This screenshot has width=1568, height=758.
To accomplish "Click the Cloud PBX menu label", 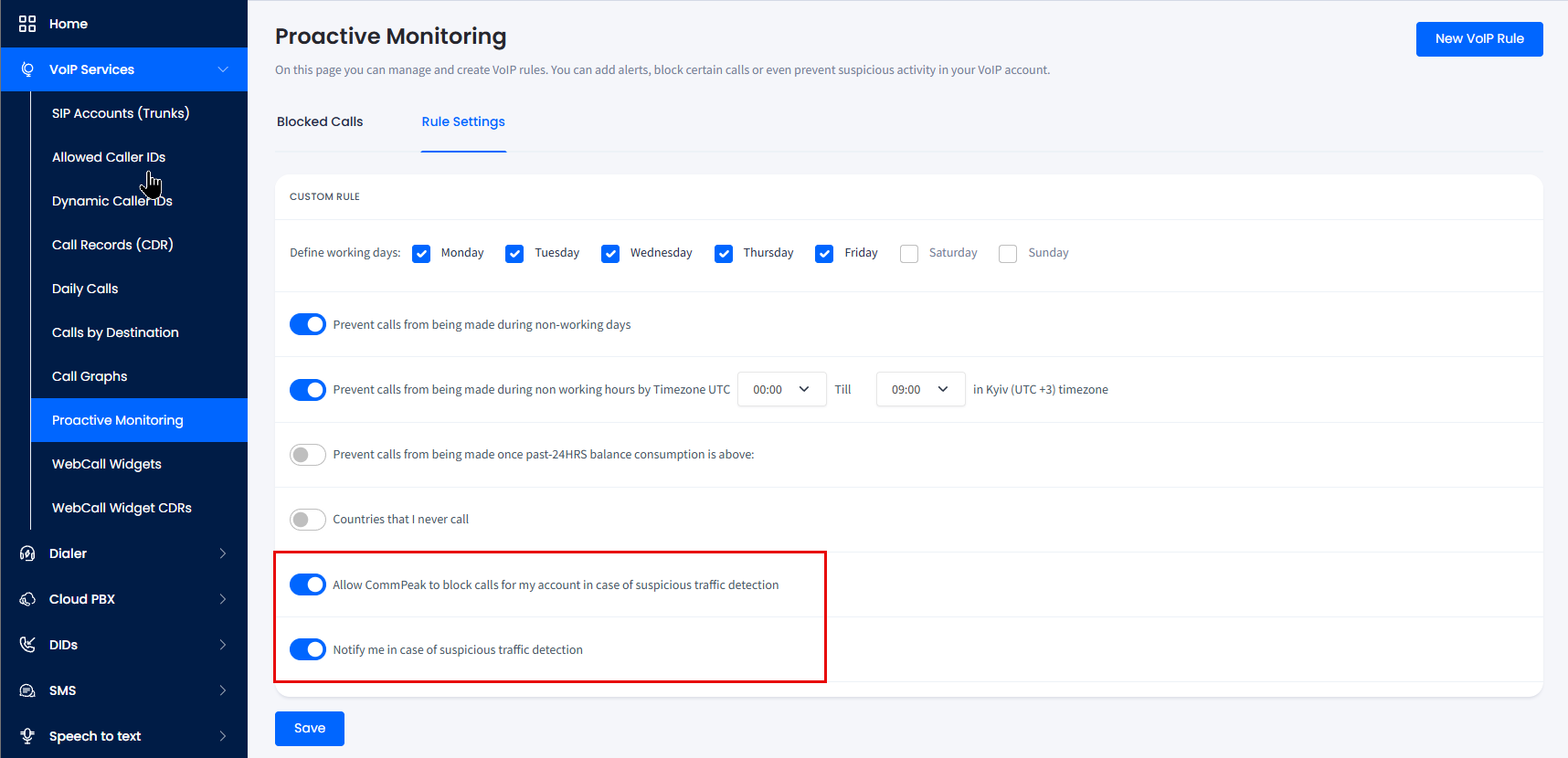I will coord(82,599).
